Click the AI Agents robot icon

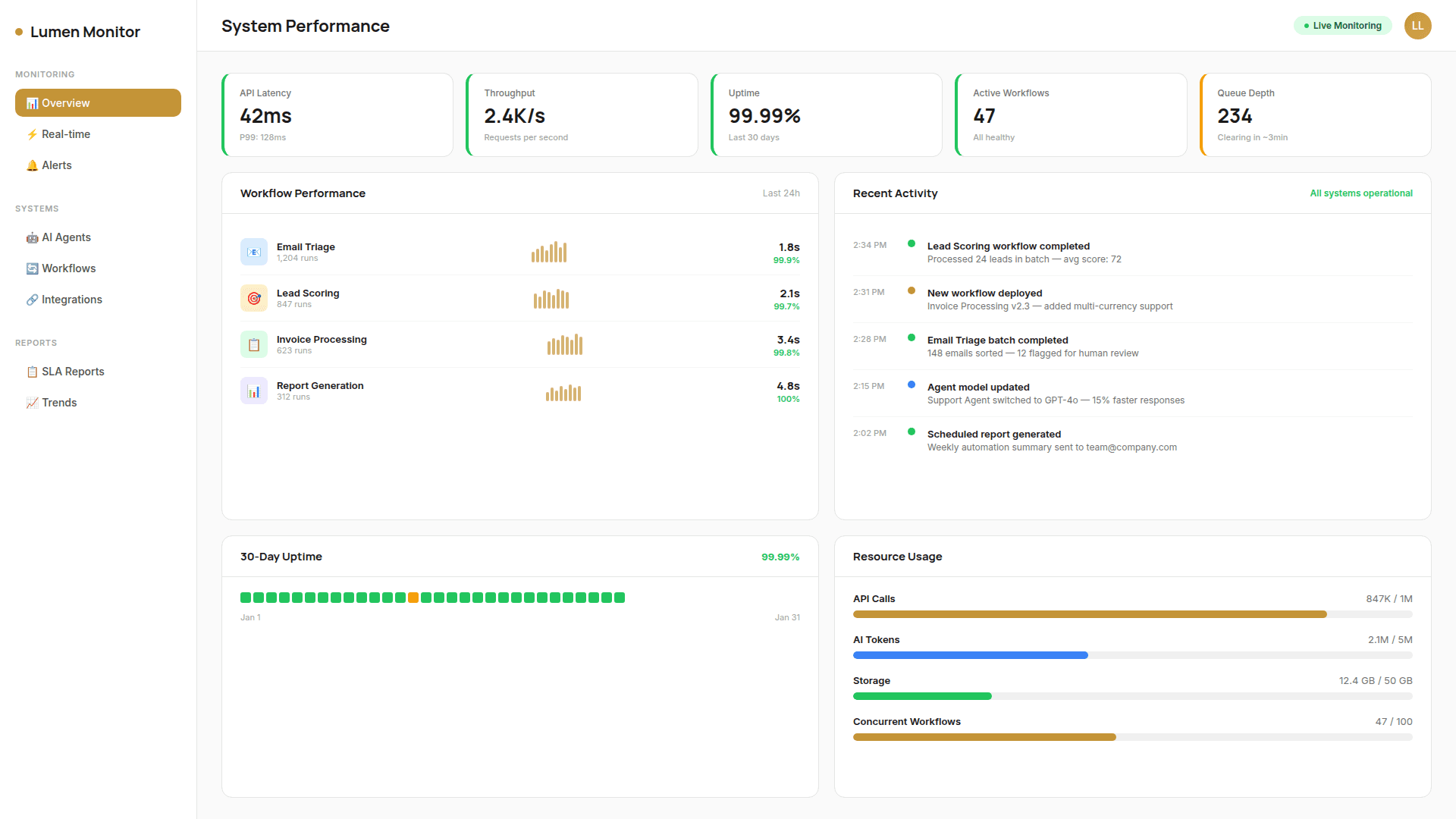(x=32, y=237)
